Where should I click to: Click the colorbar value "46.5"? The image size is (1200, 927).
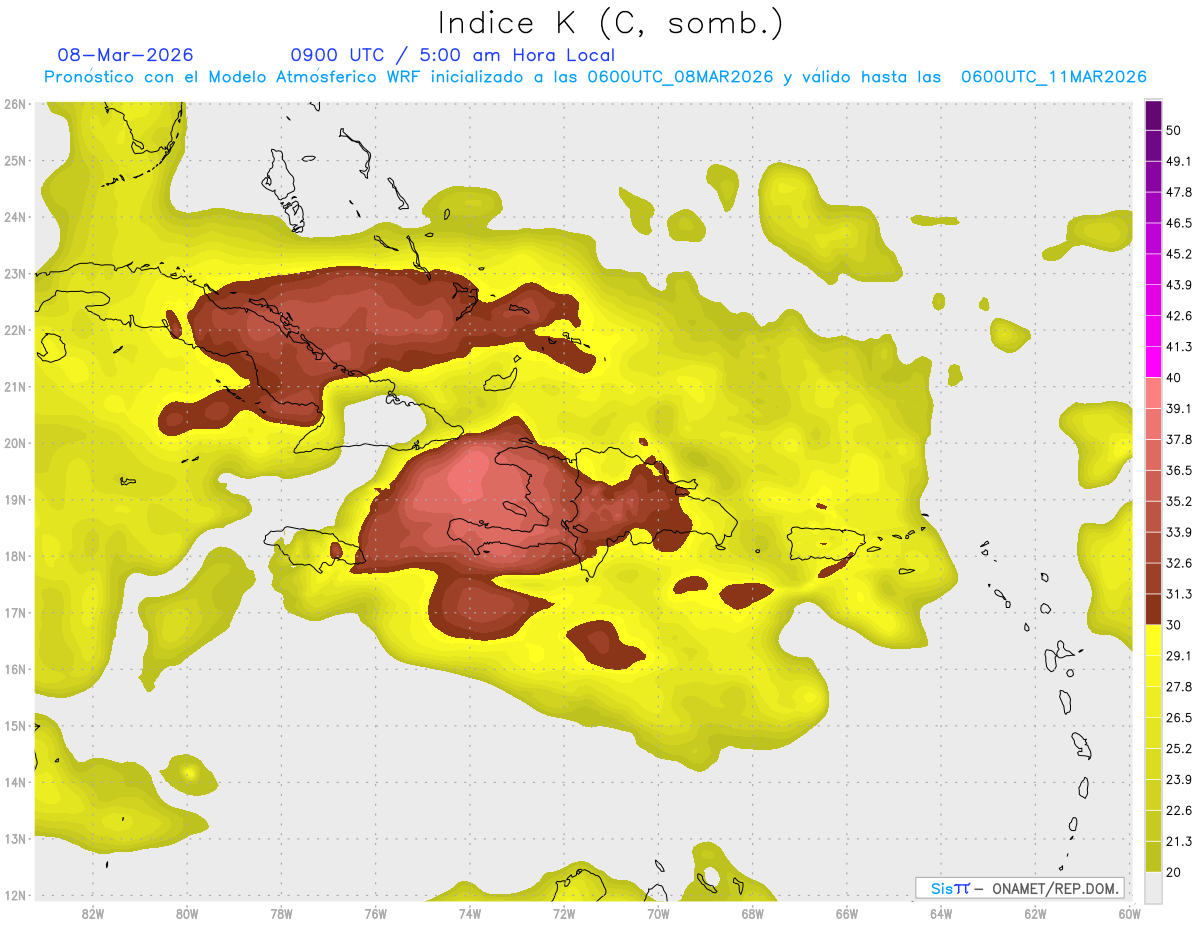point(1179,223)
